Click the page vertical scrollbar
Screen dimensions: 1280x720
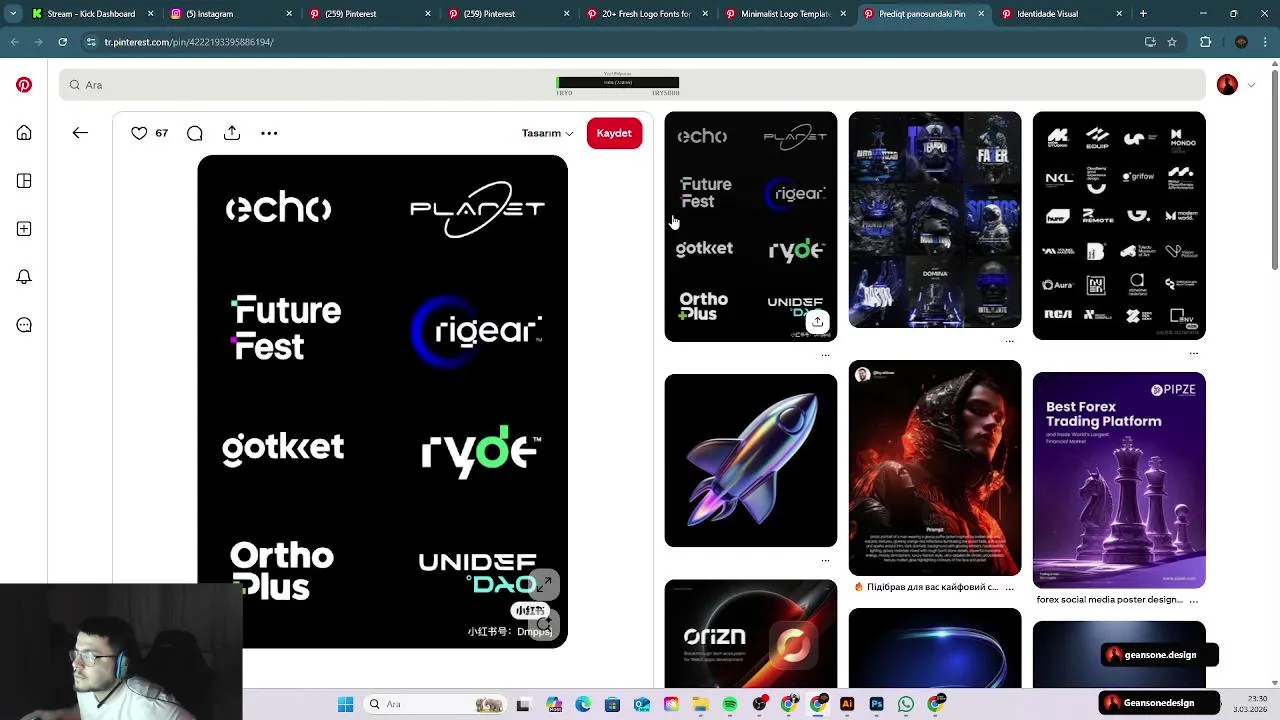coord(1274,170)
